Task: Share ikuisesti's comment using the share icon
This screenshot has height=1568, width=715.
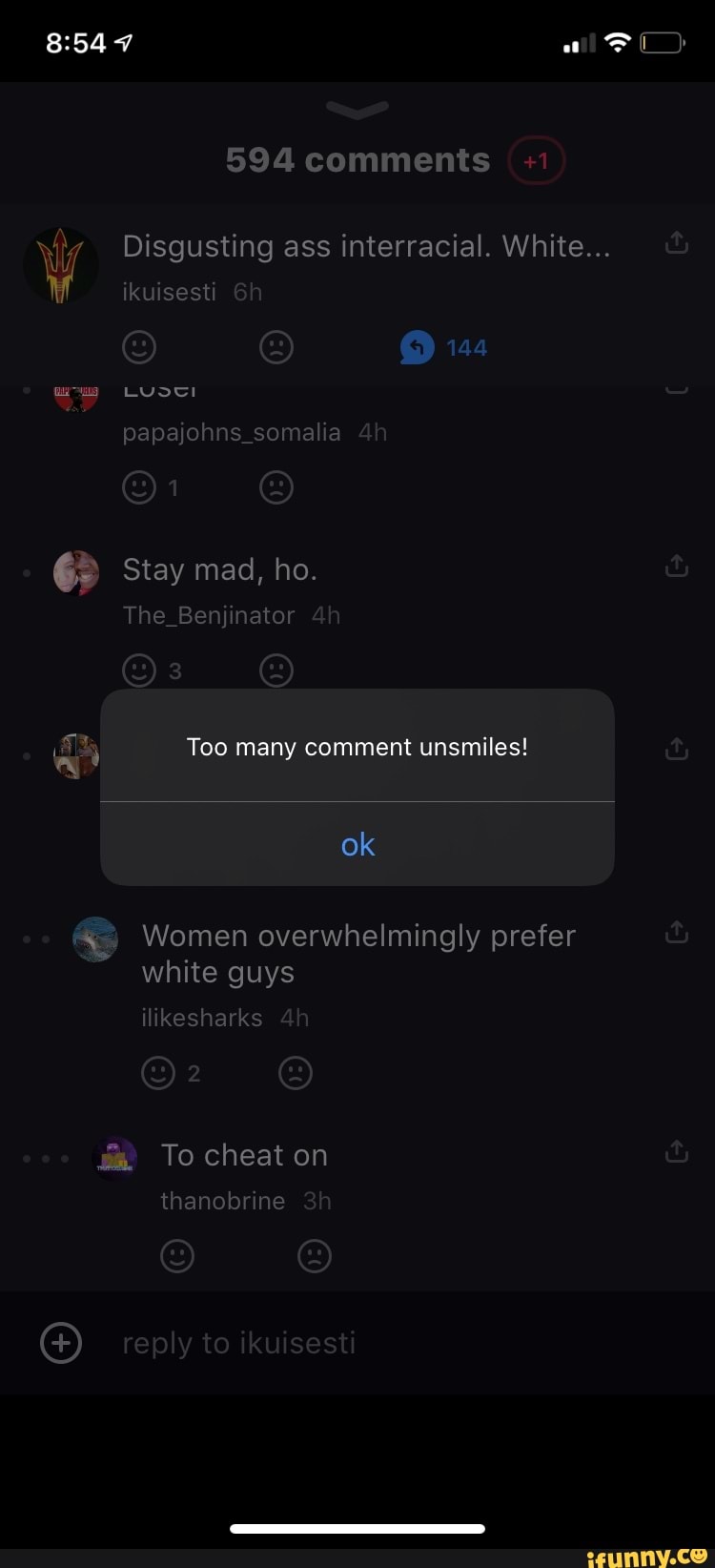Action: pyautogui.click(x=676, y=243)
